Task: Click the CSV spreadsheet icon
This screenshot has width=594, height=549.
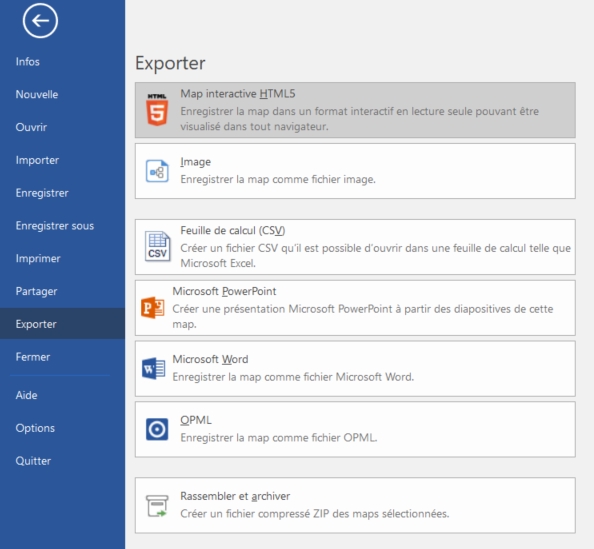Action: (x=157, y=247)
